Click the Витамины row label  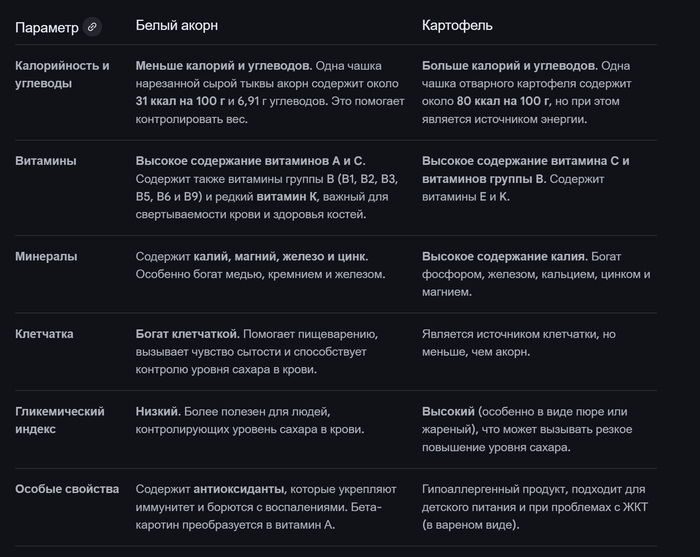pos(46,160)
